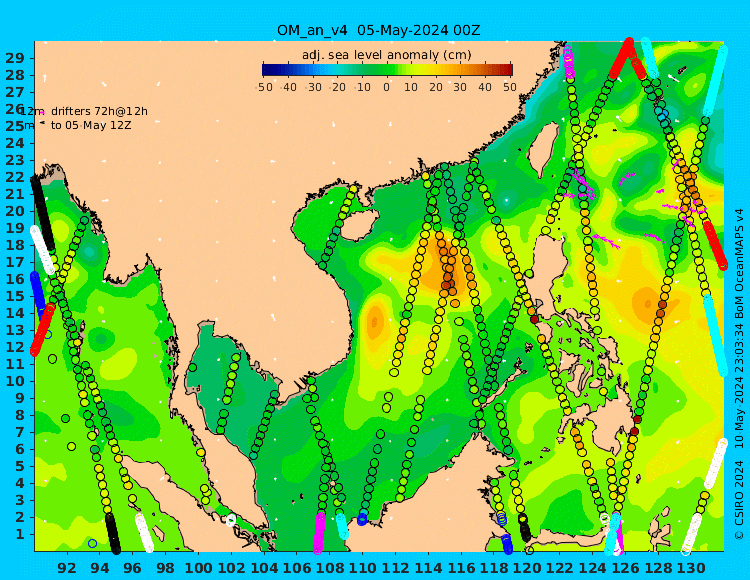Viewport: 750px width, 580px height.
Task: Select the "-20" colorbar tick label
Action: click(x=339, y=88)
